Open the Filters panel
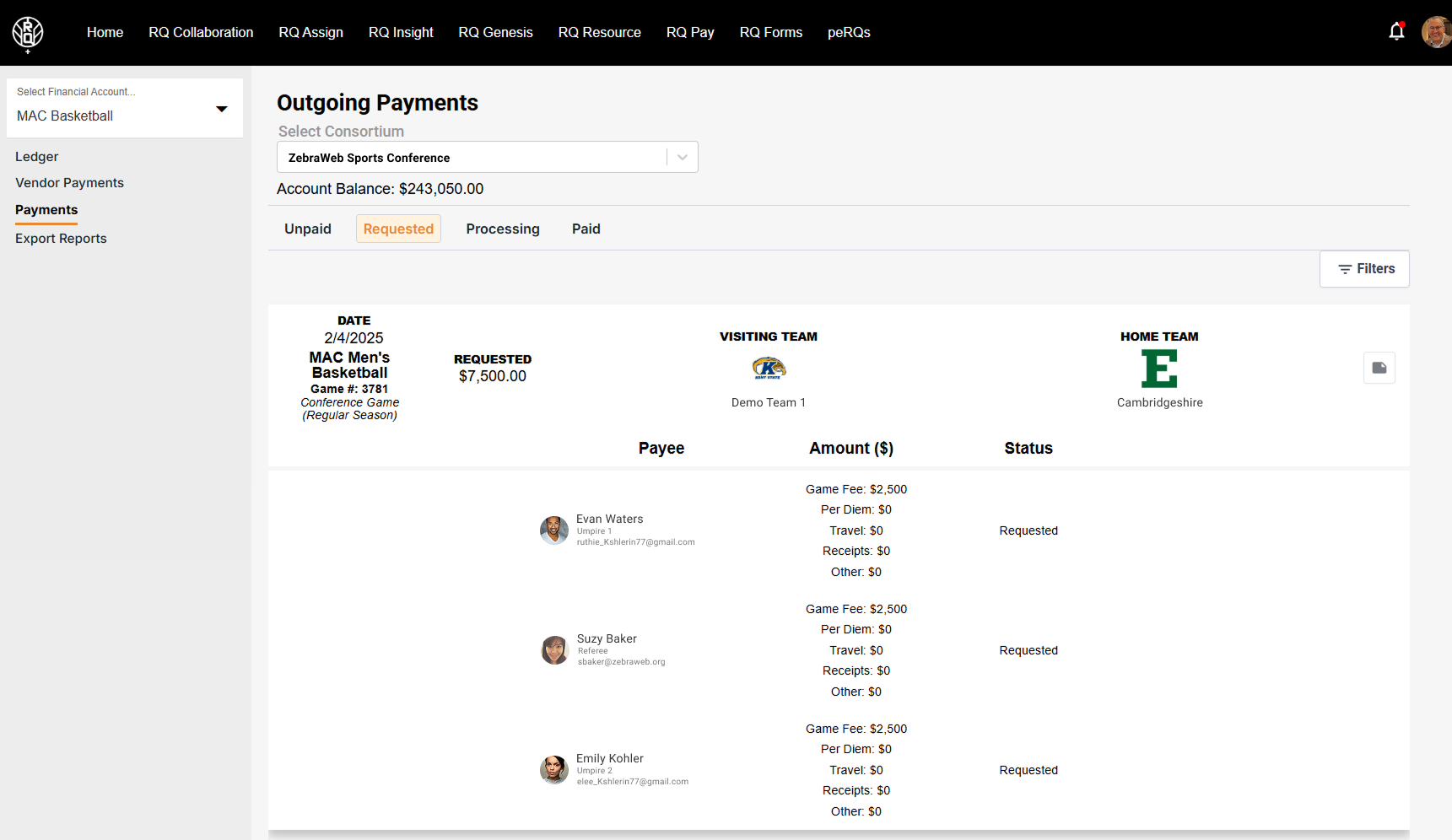The image size is (1452, 840). pyautogui.click(x=1364, y=269)
